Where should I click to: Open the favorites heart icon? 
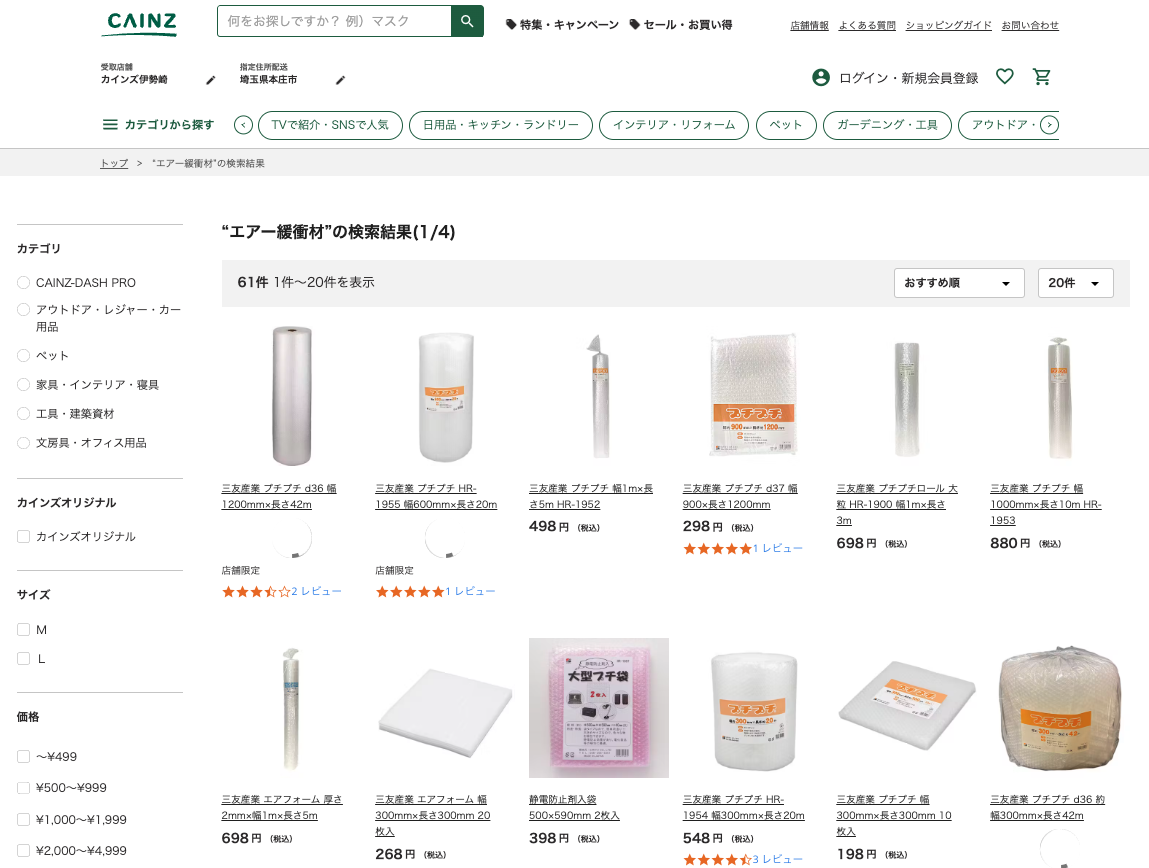click(x=1005, y=77)
